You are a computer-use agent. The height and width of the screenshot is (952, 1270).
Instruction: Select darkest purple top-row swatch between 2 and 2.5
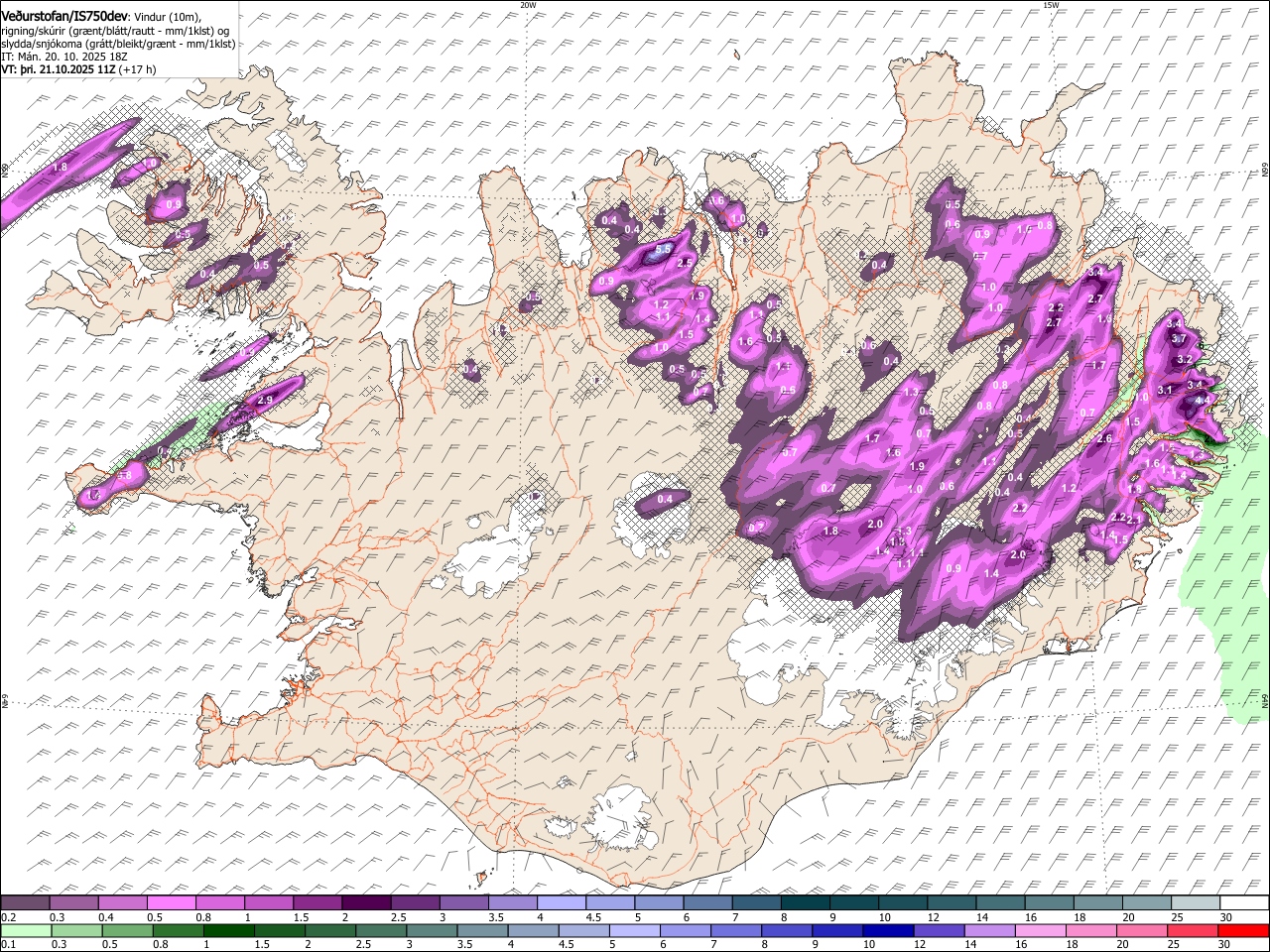click(365, 903)
